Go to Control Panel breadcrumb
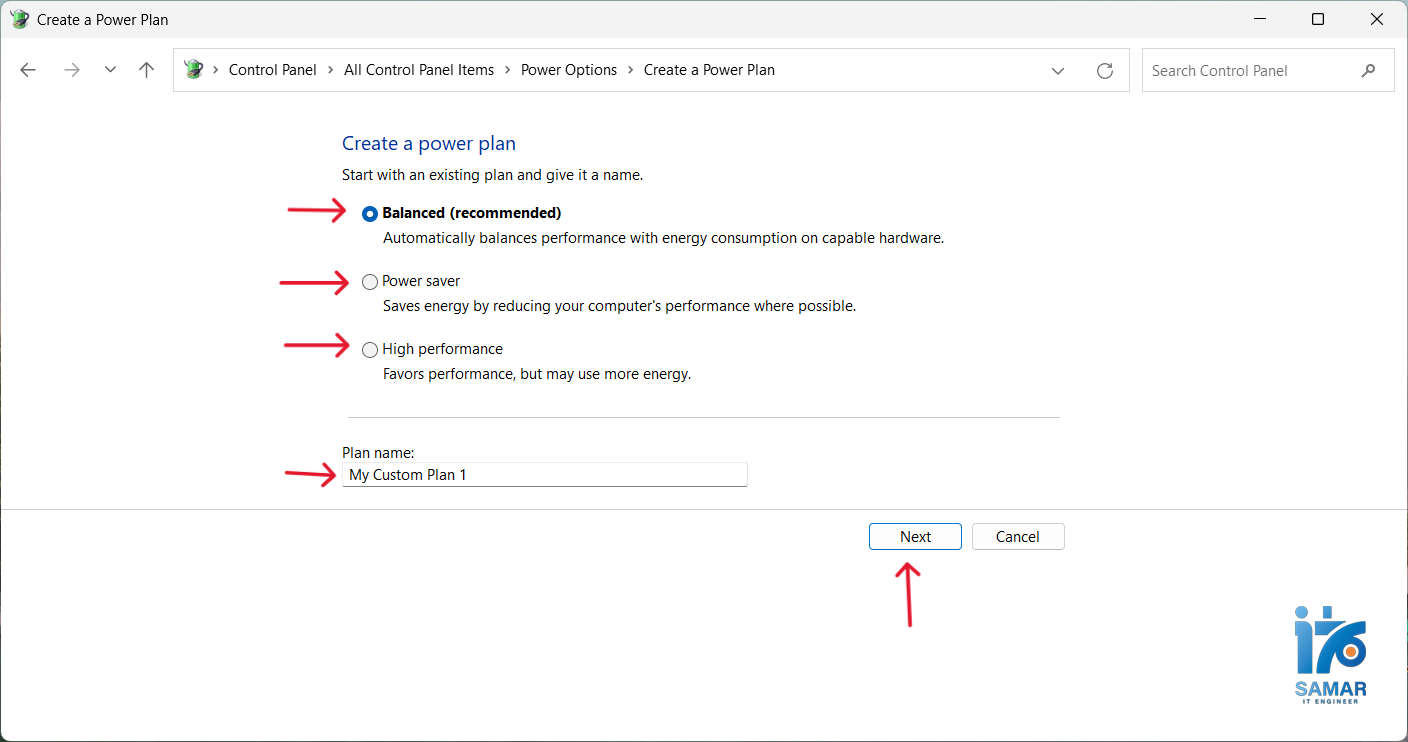The image size is (1408, 742). point(272,70)
